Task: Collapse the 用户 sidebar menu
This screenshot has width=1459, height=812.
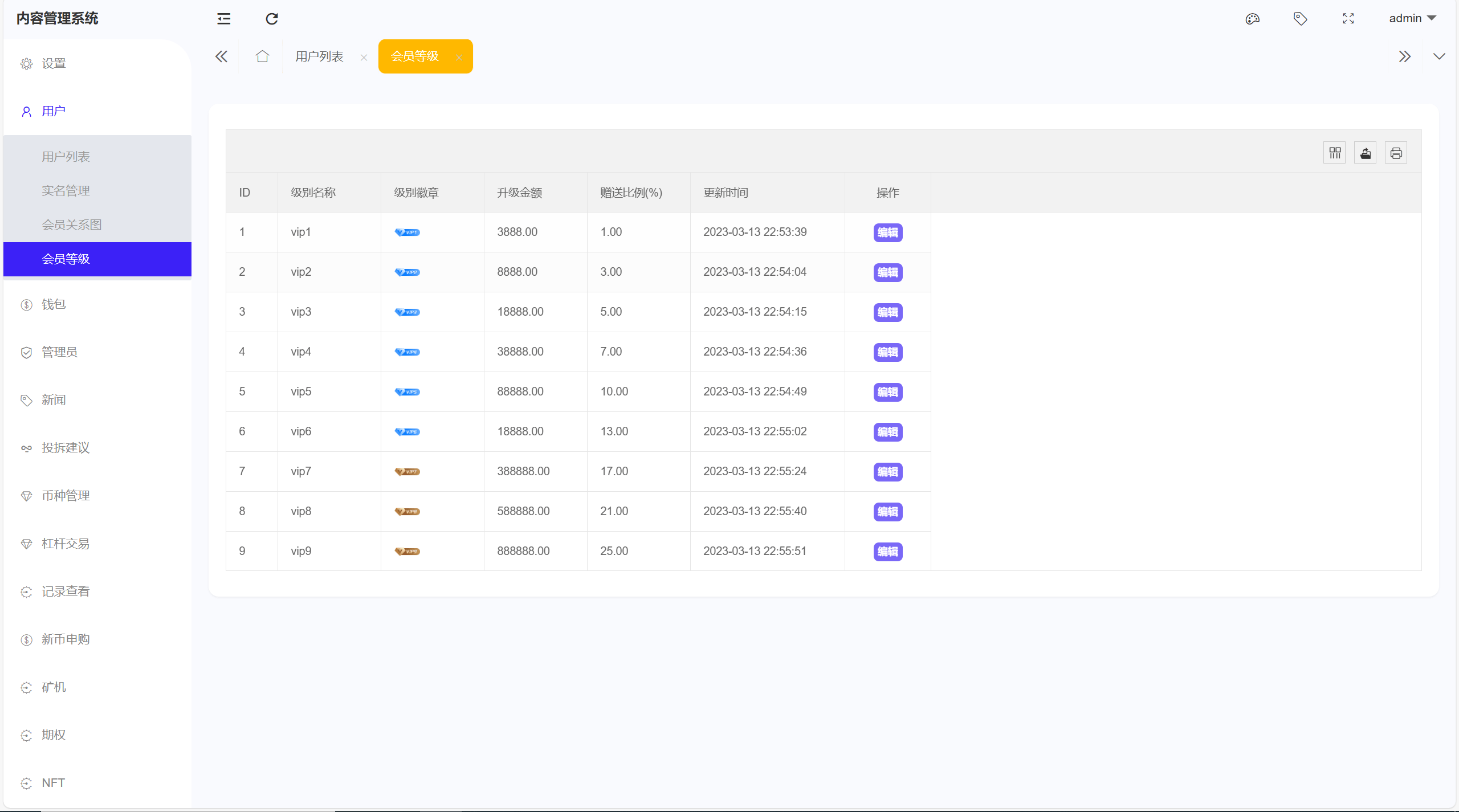Action: coord(54,111)
